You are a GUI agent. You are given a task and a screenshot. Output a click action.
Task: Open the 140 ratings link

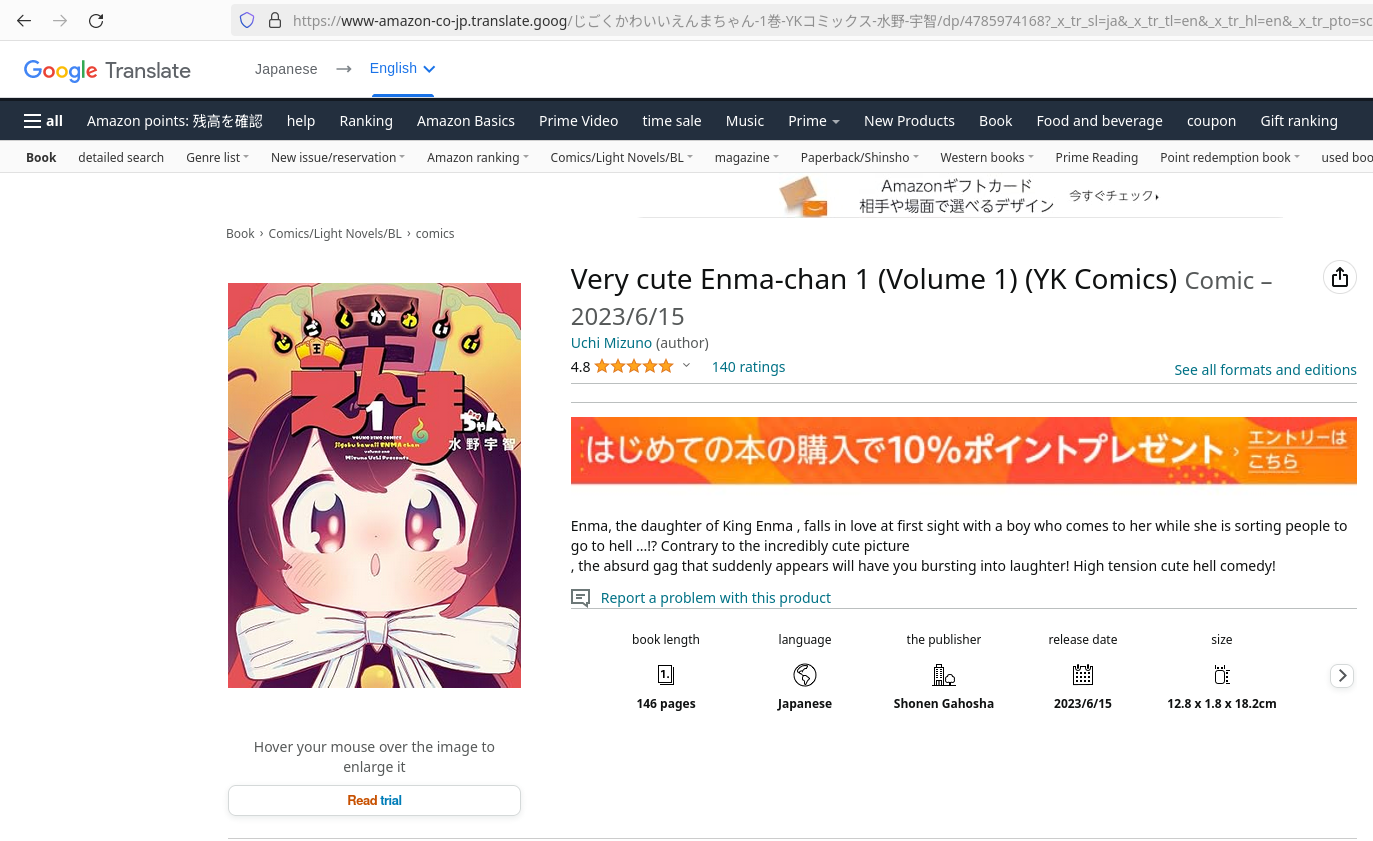[748, 367]
